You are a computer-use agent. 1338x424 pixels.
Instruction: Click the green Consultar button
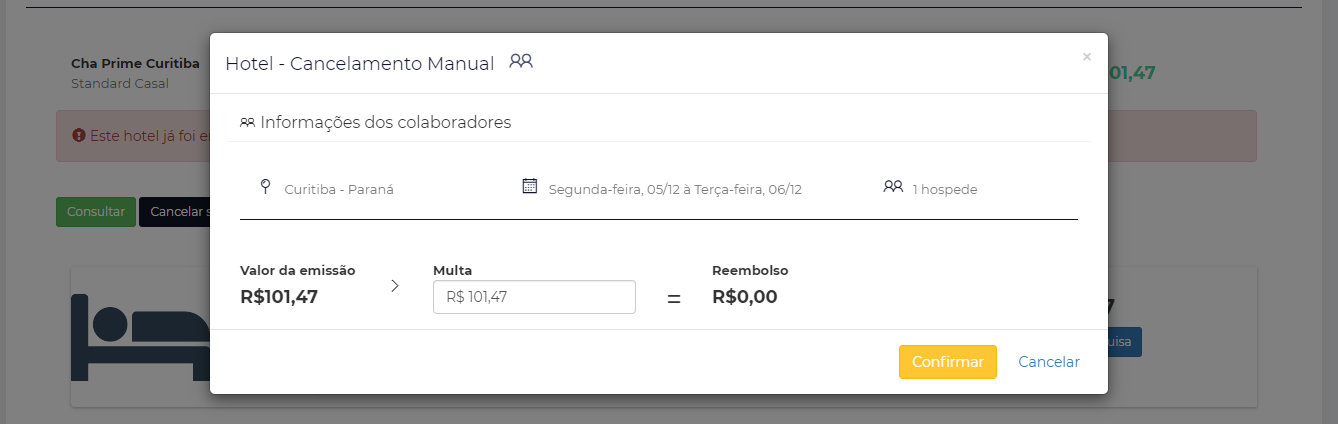(96, 212)
